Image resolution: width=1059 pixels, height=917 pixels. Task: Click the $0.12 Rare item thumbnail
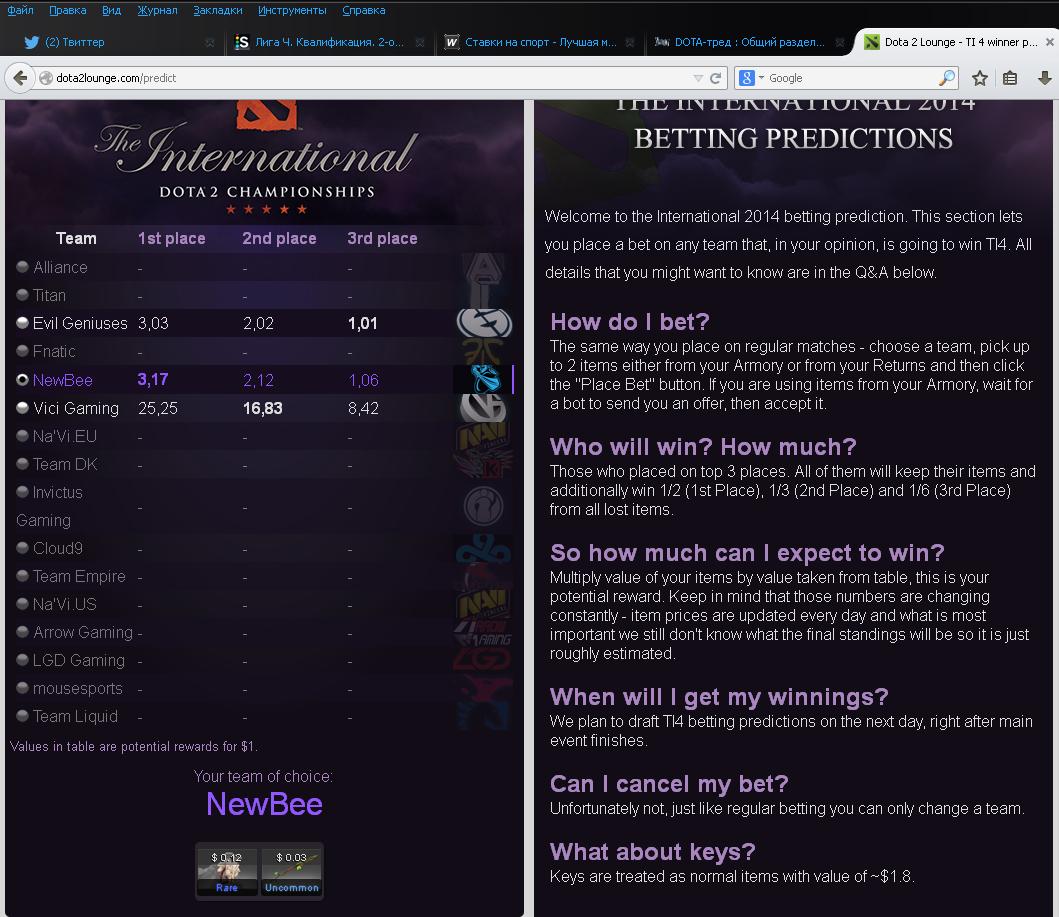coord(227,872)
